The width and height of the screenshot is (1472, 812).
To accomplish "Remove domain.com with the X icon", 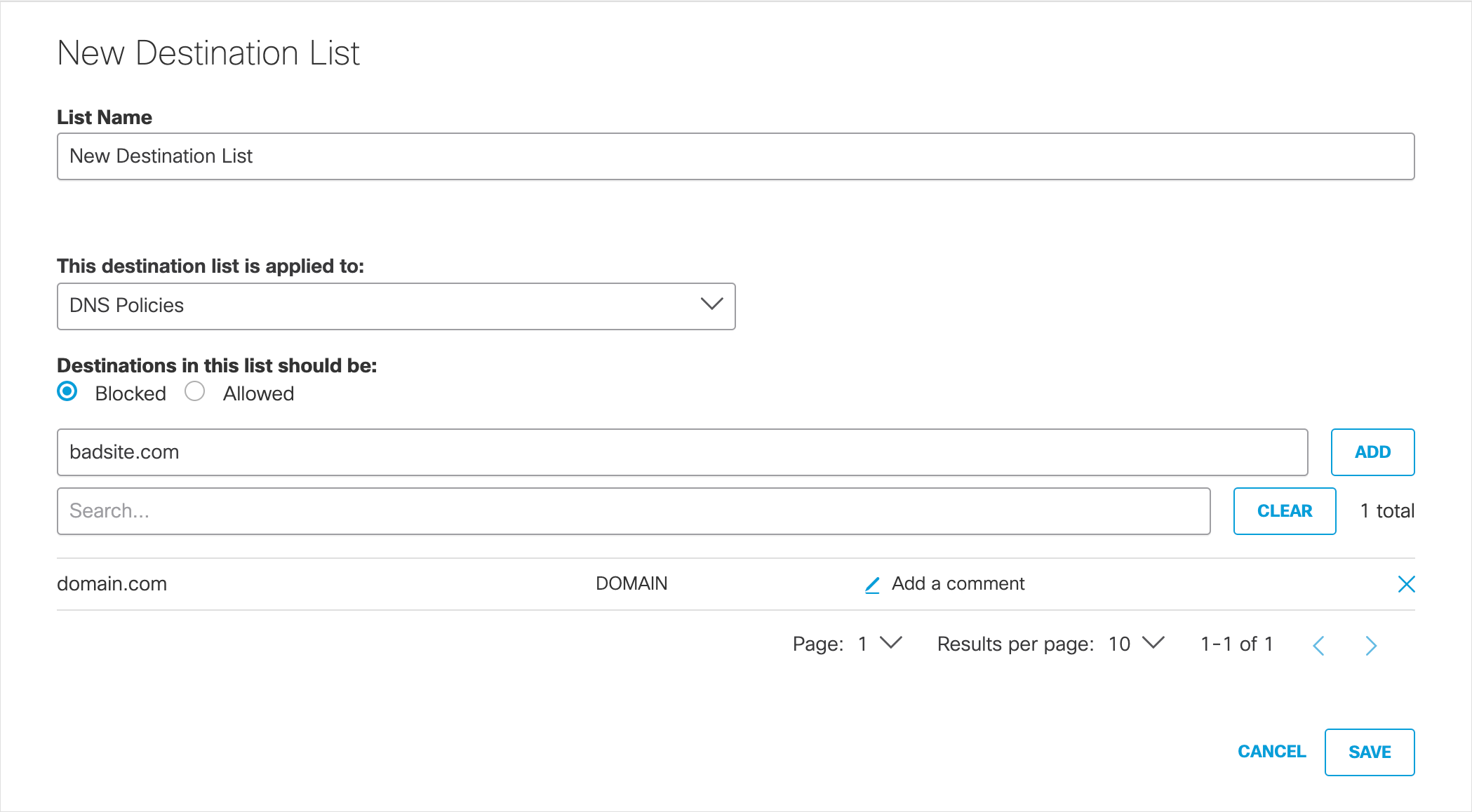I will pos(1406,584).
